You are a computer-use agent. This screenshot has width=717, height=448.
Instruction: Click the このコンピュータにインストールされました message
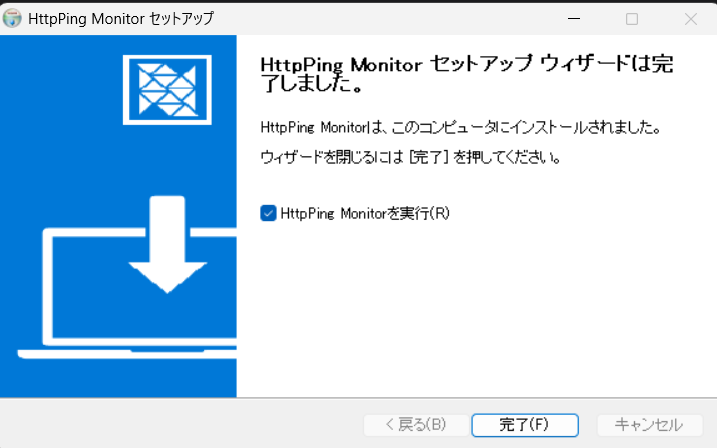click(461, 127)
